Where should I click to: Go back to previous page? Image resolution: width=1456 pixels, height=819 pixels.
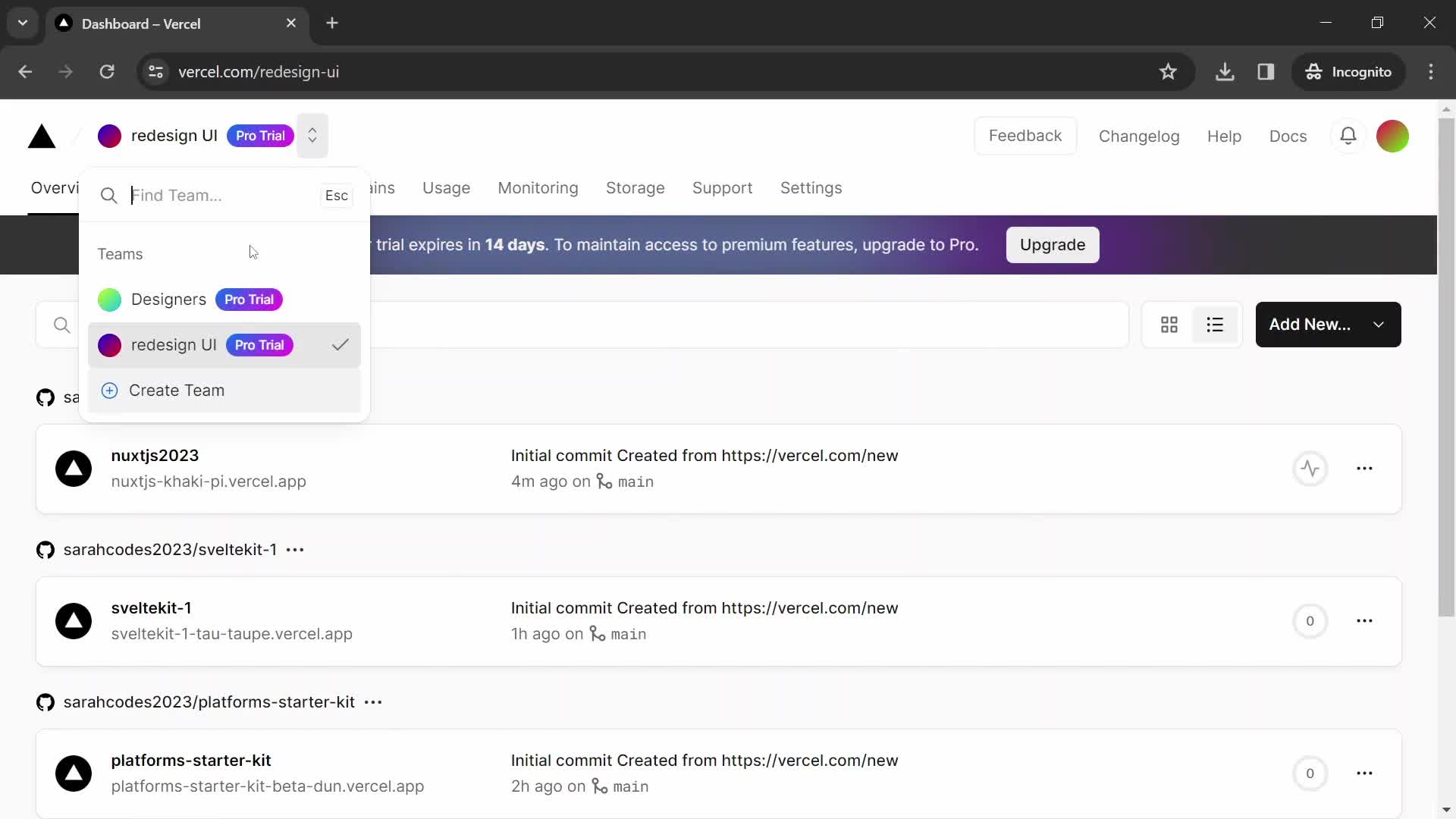click(25, 72)
